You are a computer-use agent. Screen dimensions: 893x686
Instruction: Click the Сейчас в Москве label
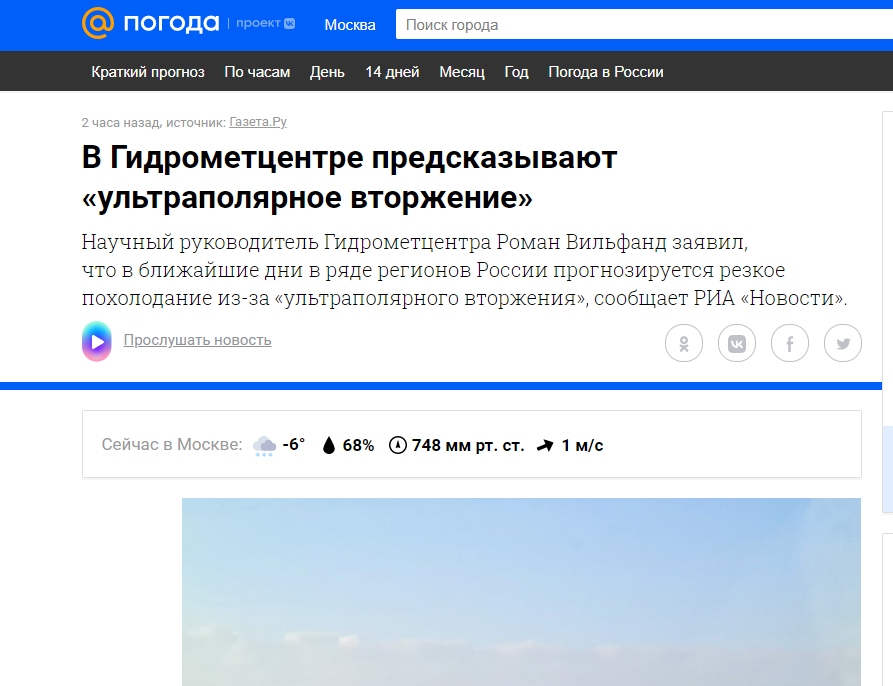tap(172, 444)
